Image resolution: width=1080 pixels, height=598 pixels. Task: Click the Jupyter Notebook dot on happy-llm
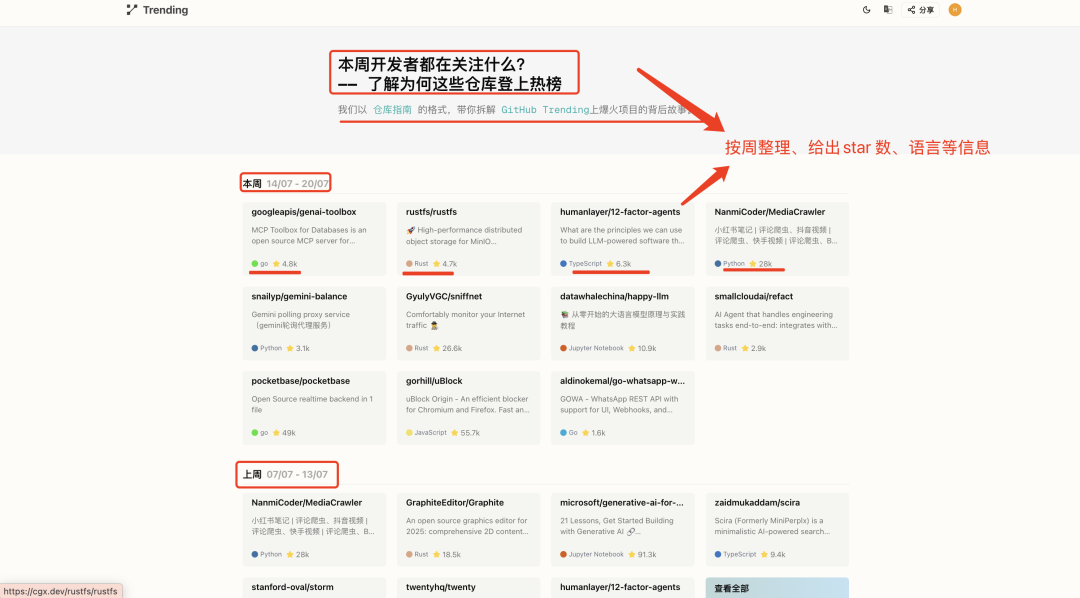click(x=563, y=349)
